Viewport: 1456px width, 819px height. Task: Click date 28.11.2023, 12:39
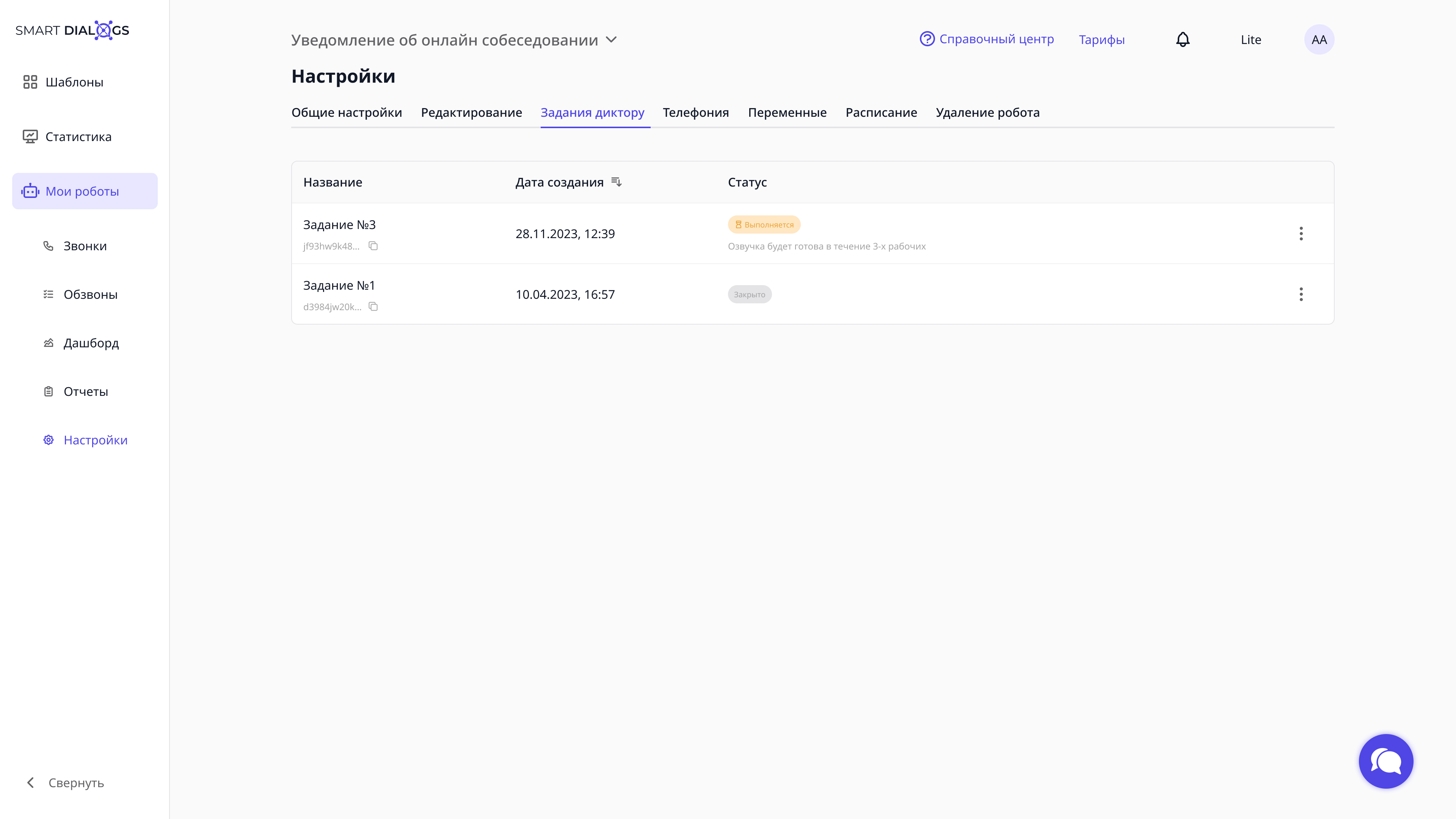coord(565,234)
